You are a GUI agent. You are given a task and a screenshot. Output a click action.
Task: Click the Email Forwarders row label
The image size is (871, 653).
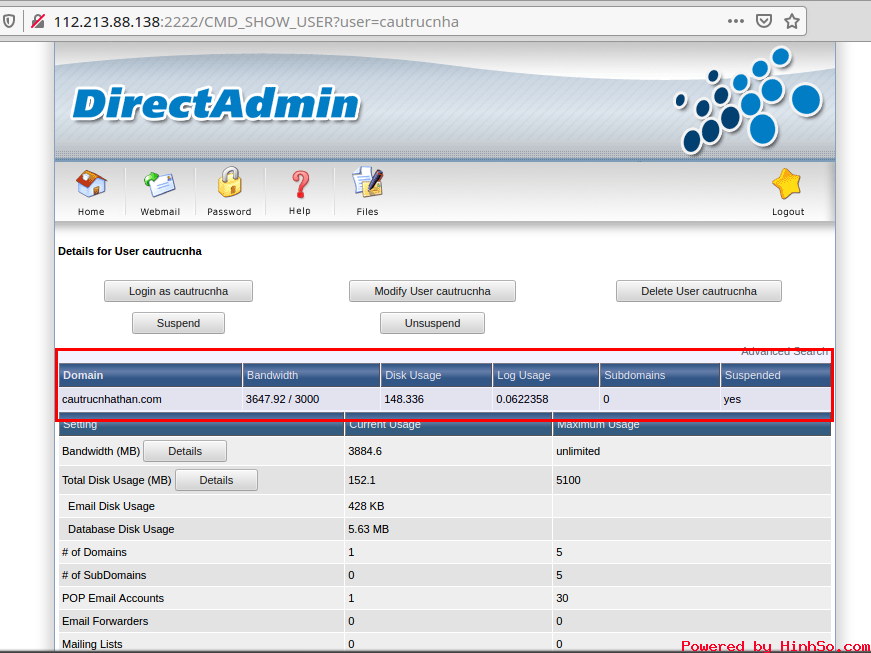pyautogui.click(x=105, y=621)
